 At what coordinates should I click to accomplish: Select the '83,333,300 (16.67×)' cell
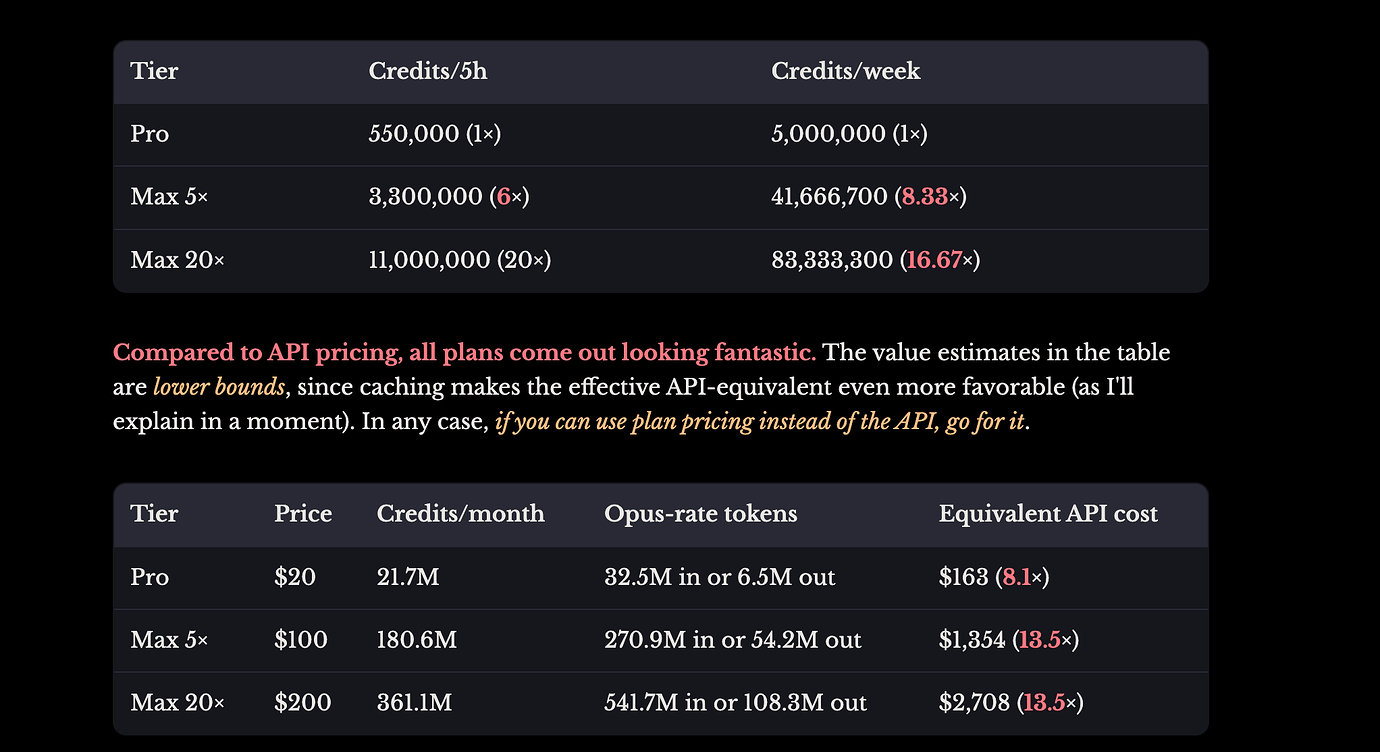876,260
